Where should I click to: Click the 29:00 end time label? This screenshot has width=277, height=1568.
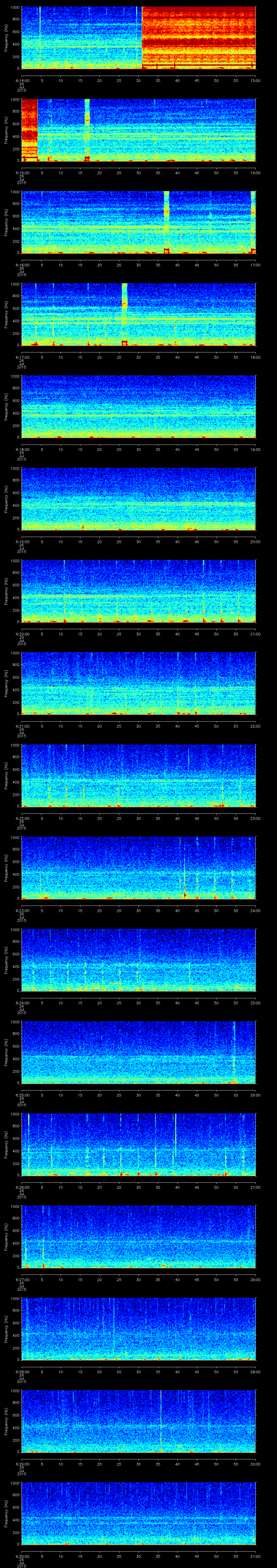coord(256,1372)
